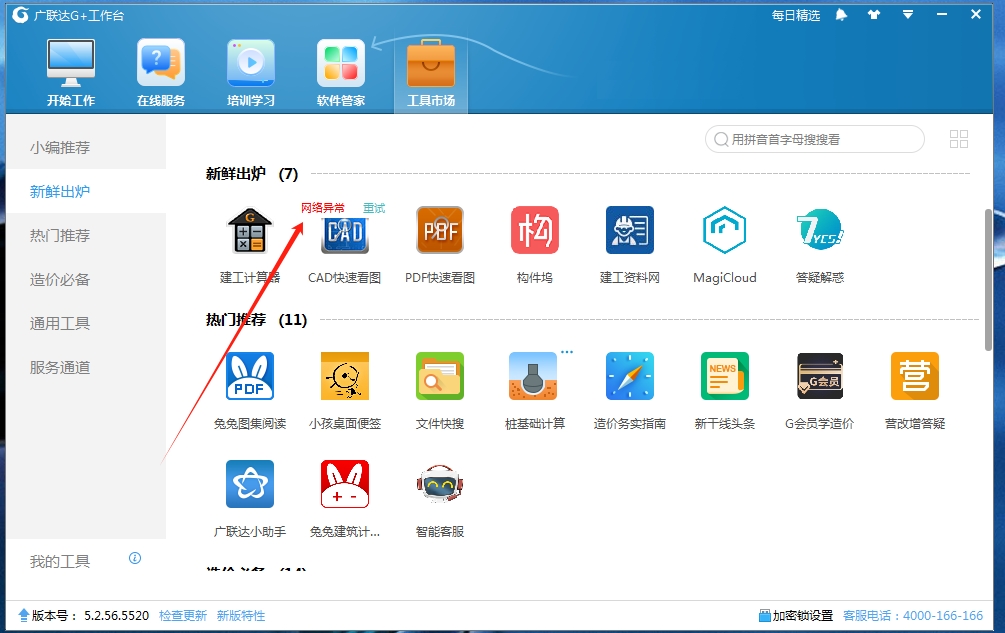Click the 热门推荐 (11) section heading
The width and height of the screenshot is (1005, 633).
256,320
